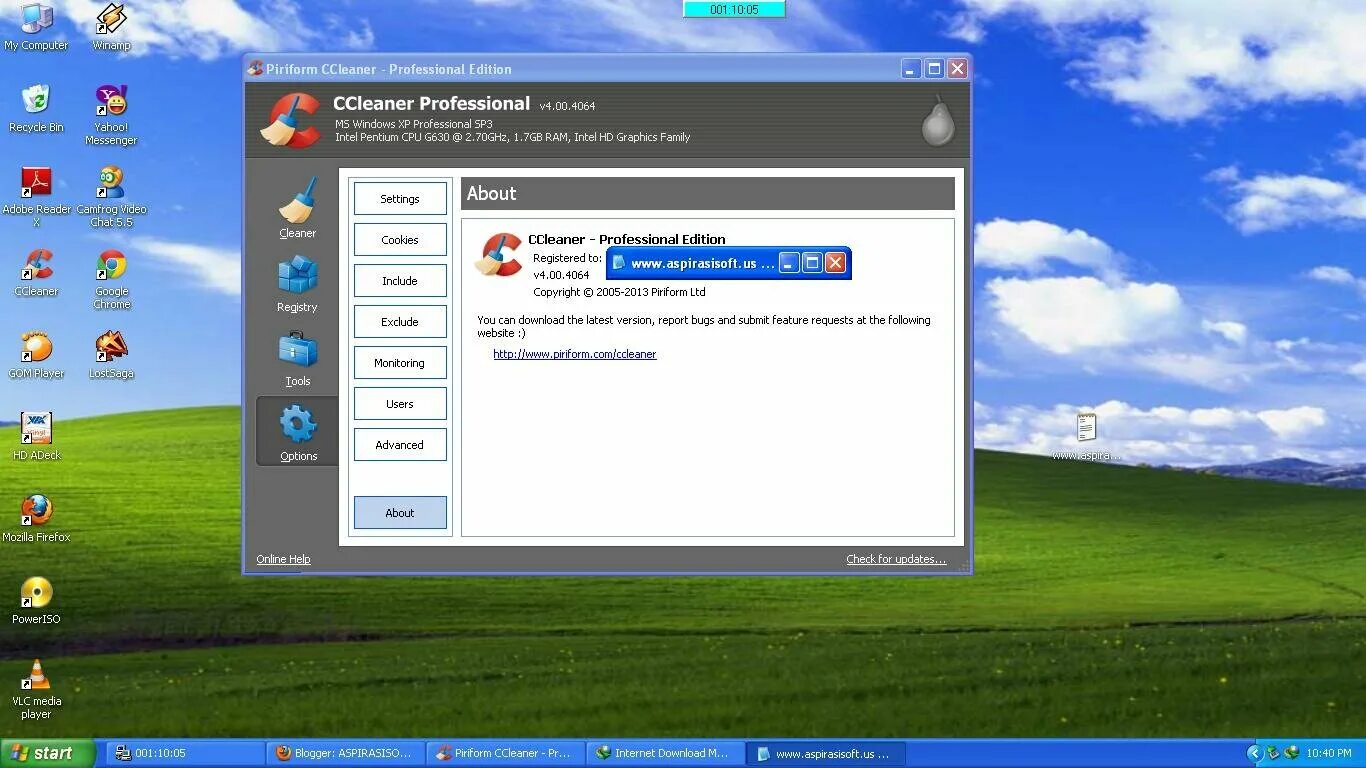Switch to 001:10:05 taskbar item
Image resolution: width=1366 pixels, height=768 pixels.
tap(185, 753)
